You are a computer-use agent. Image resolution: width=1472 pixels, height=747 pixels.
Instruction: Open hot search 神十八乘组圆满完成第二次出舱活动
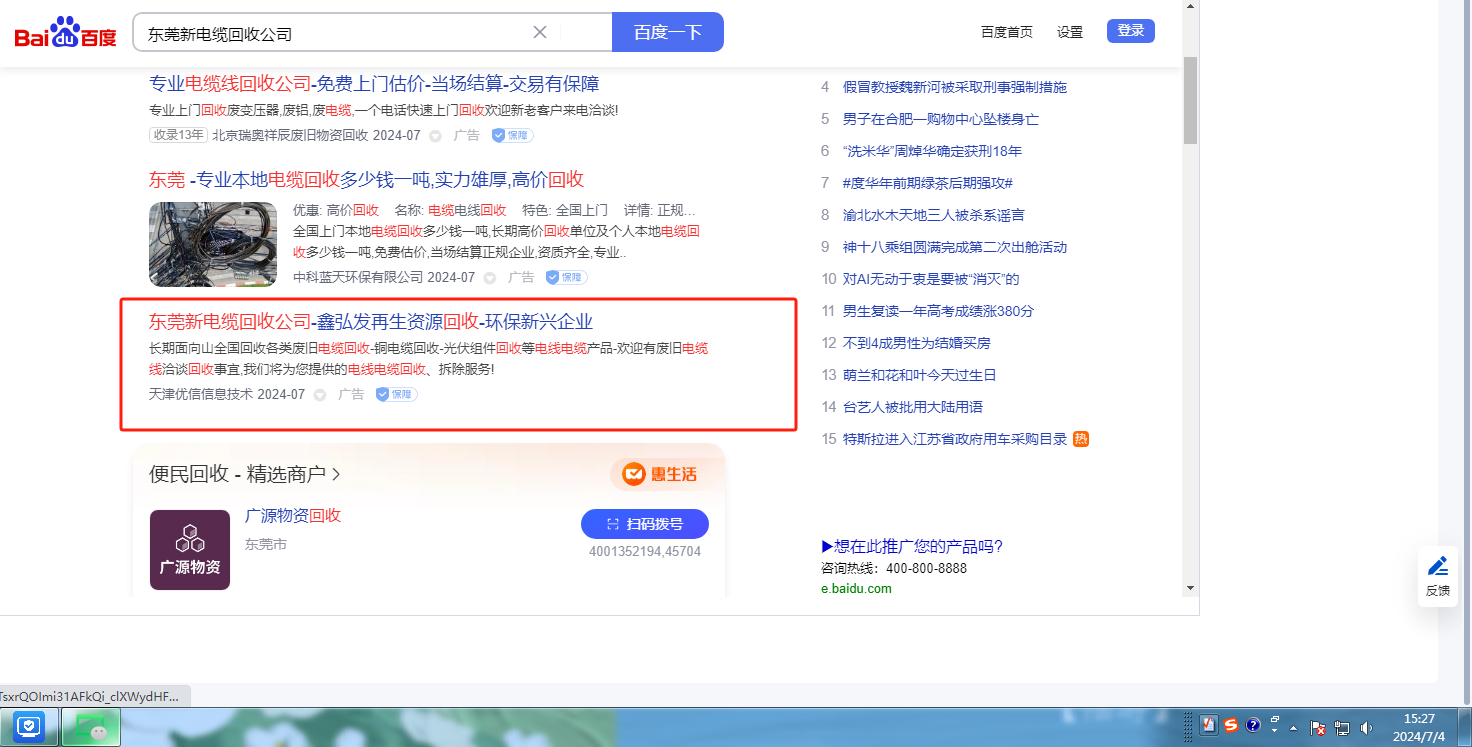[x=955, y=247]
